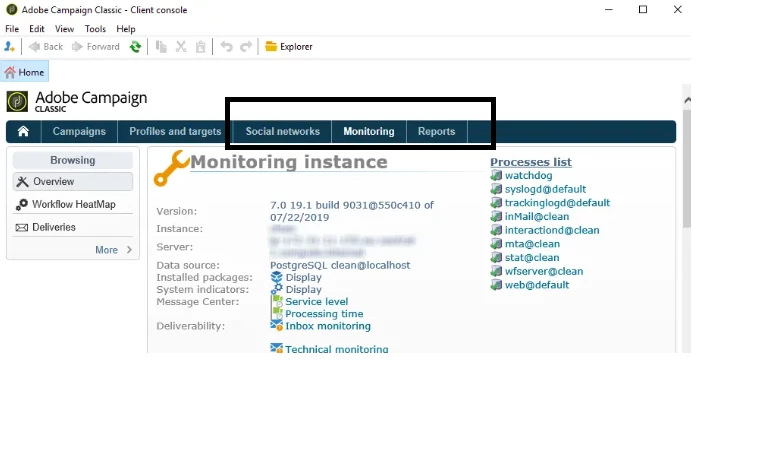
Task: Open the Explorer from the toolbar
Action: [289, 47]
